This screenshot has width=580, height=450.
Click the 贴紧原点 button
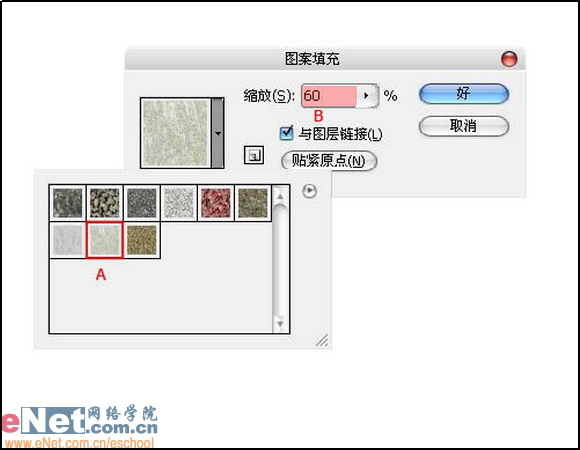coord(329,161)
